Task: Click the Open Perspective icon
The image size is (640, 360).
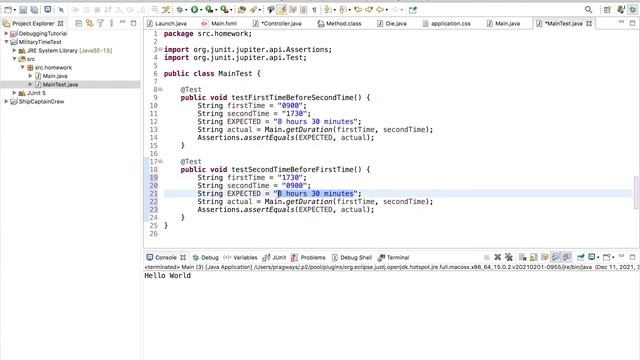Action: tap(607, 10)
